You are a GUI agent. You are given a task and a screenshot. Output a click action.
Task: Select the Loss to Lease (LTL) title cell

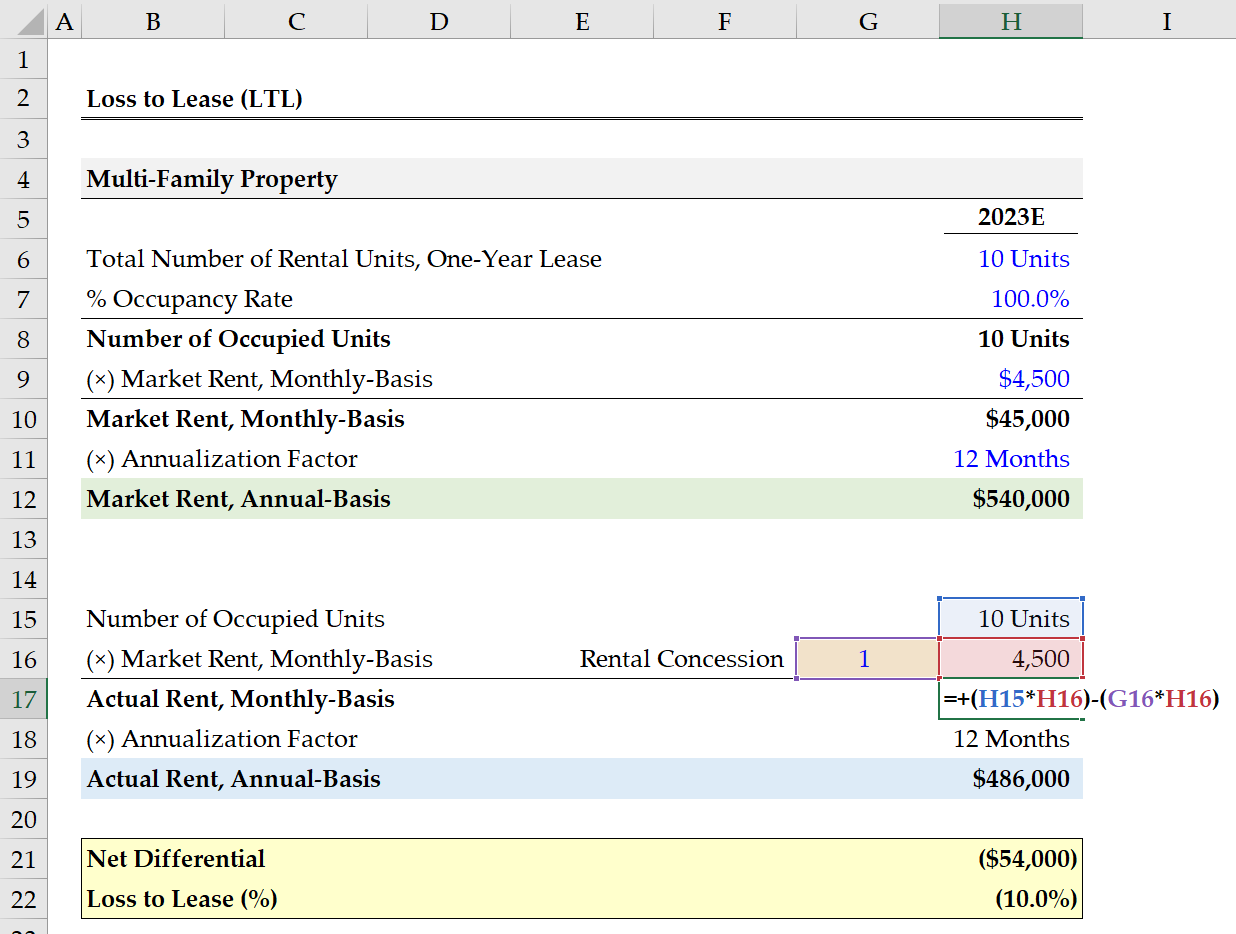click(195, 99)
